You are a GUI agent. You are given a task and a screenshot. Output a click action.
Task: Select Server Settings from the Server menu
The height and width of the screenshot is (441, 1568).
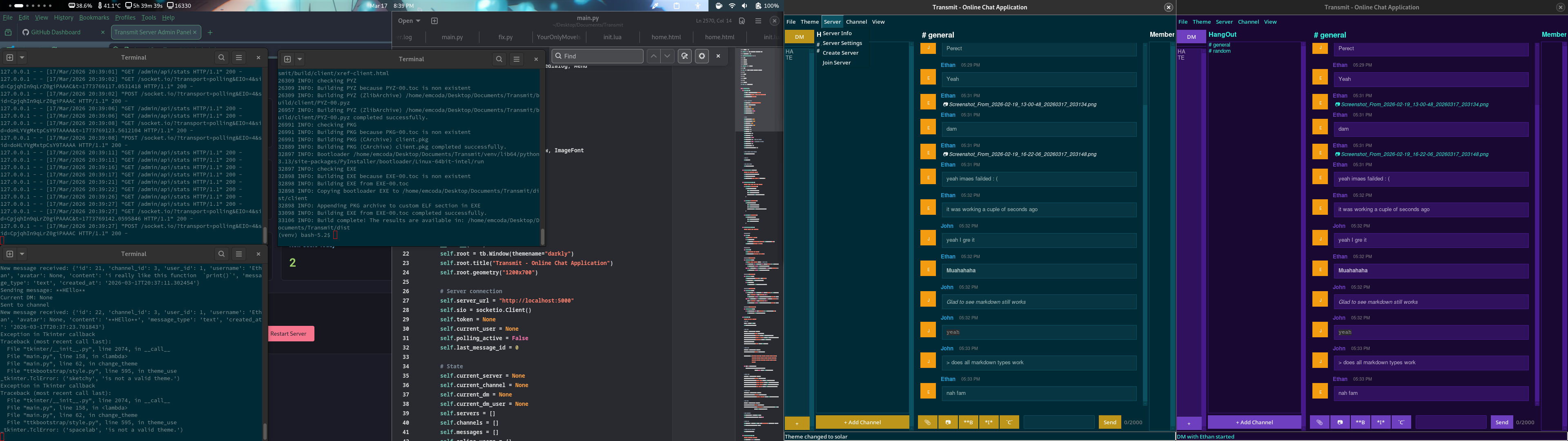coord(842,43)
